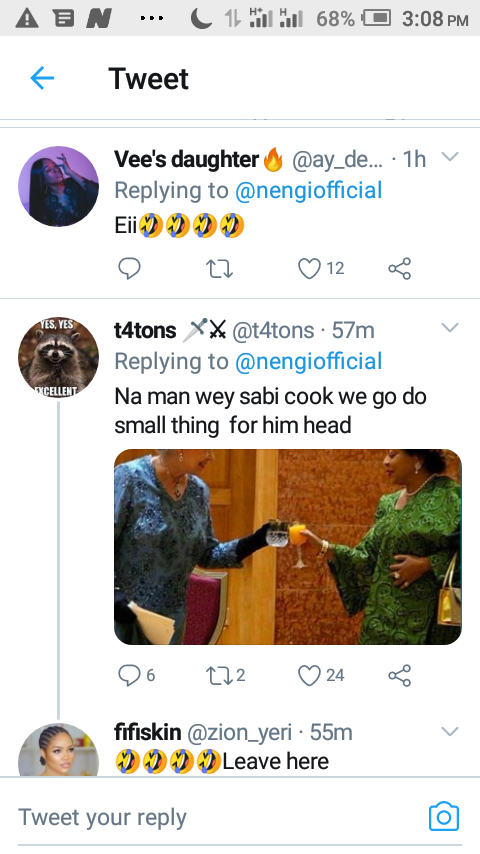480x854 pixels.
Task: Open @nengiofficial link in t4tons reply
Action: [308, 362]
